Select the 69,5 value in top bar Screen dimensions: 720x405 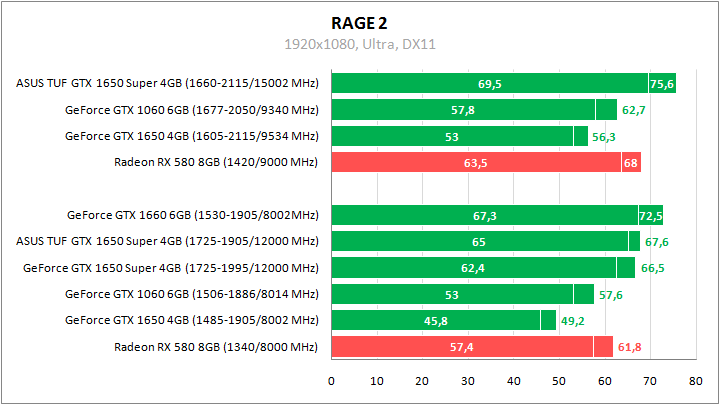[x=489, y=84]
